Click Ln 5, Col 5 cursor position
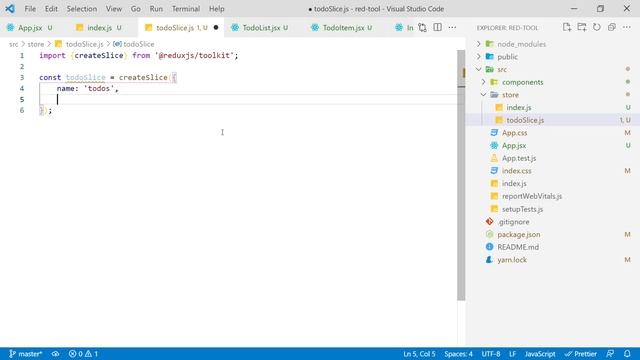 (x=419, y=354)
